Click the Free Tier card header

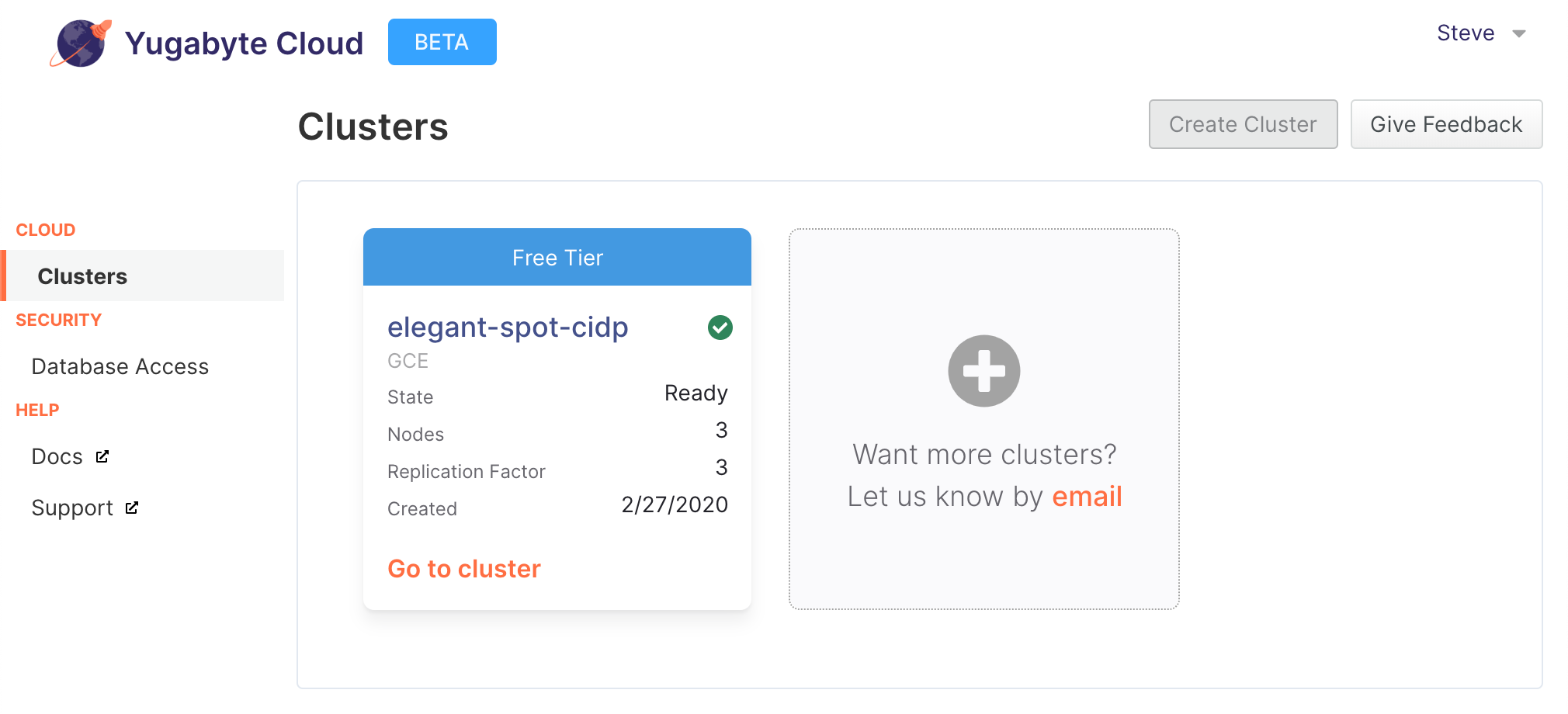557,257
